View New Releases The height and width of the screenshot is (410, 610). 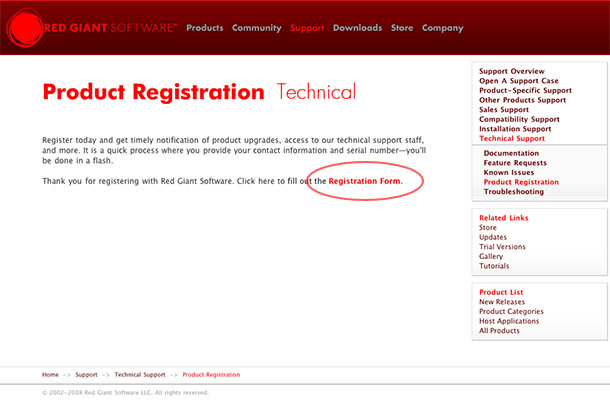tap(502, 302)
